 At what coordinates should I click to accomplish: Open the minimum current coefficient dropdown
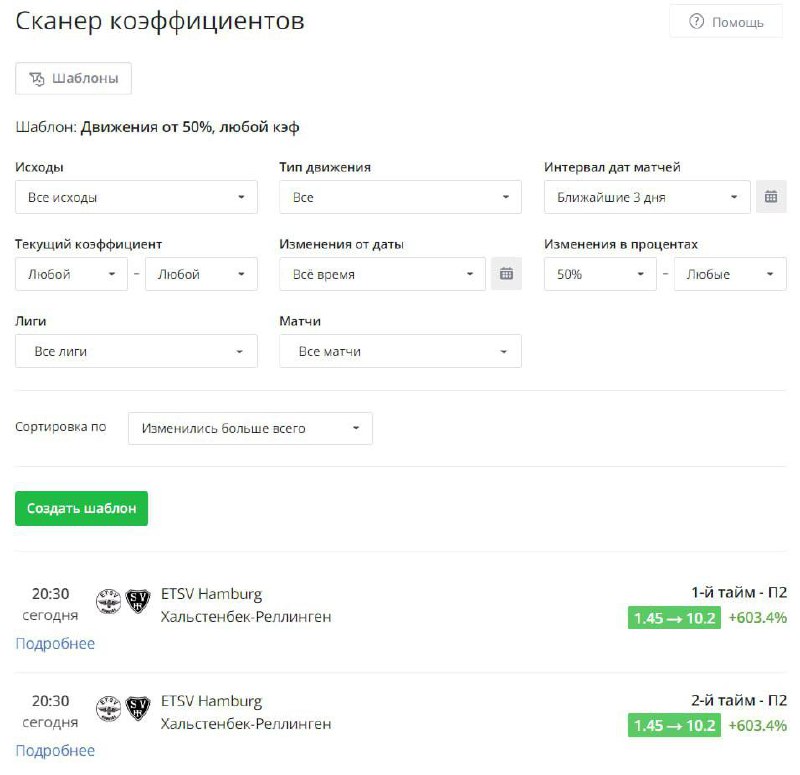(70, 274)
